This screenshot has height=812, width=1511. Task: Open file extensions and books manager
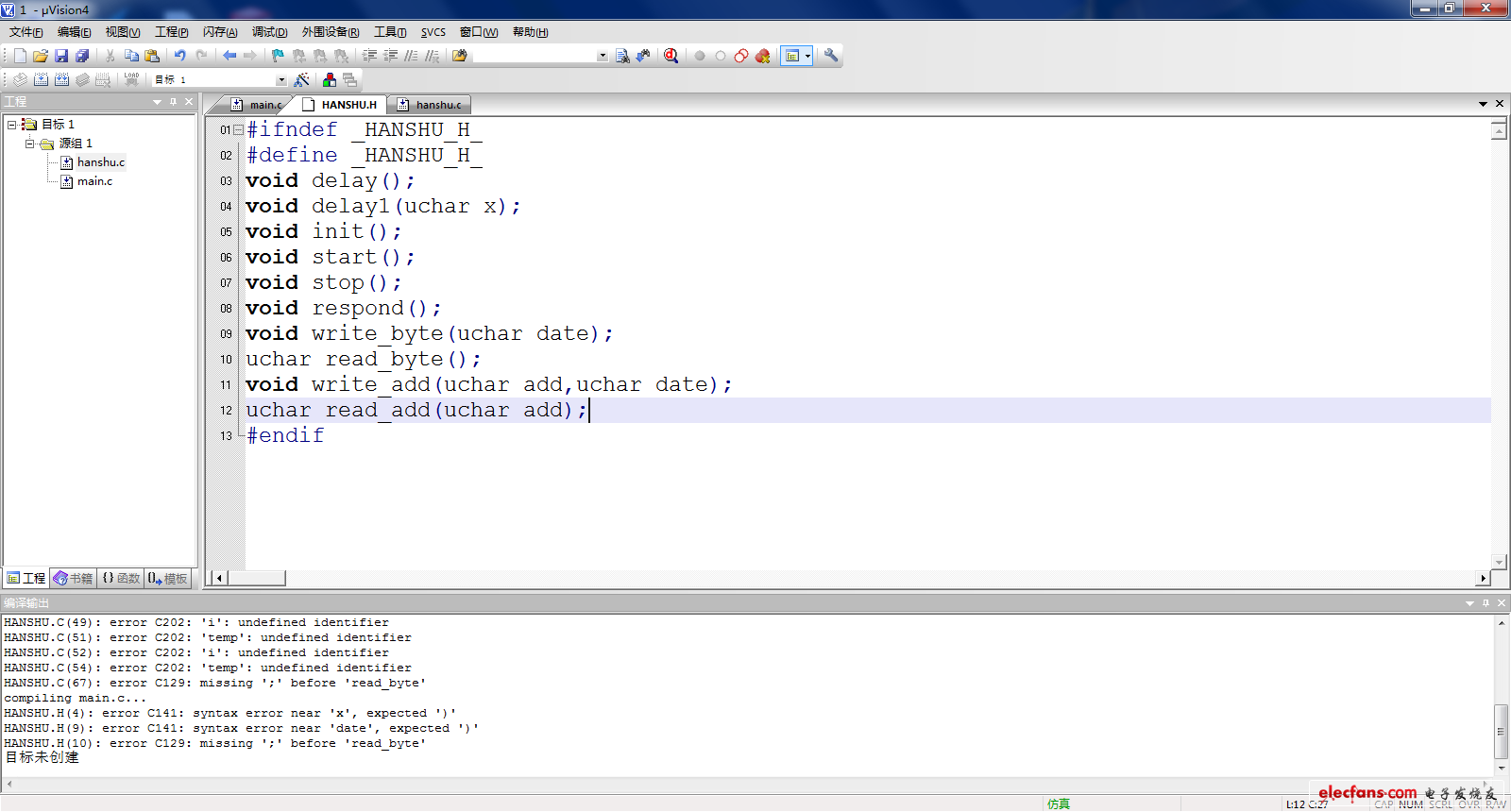330,80
